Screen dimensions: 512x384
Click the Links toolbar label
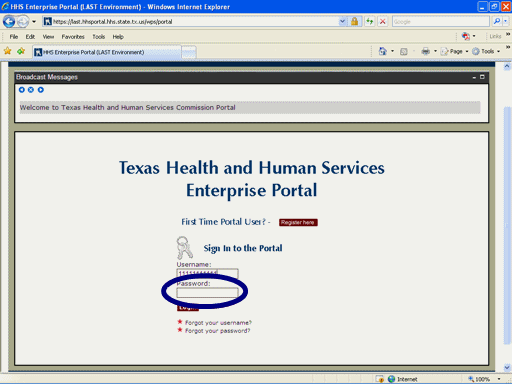pos(495,36)
